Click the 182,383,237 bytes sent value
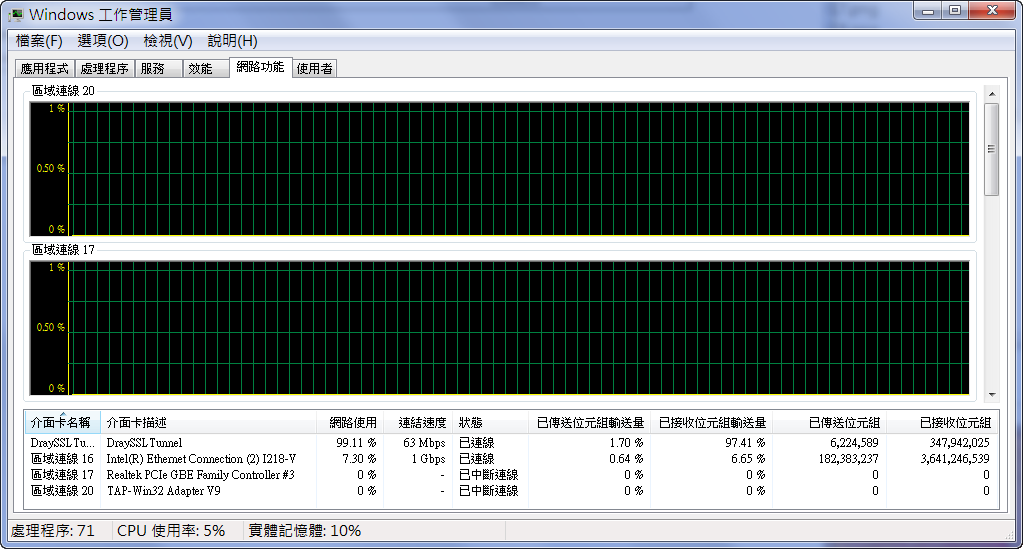The height and width of the screenshot is (549, 1023). point(848,459)
